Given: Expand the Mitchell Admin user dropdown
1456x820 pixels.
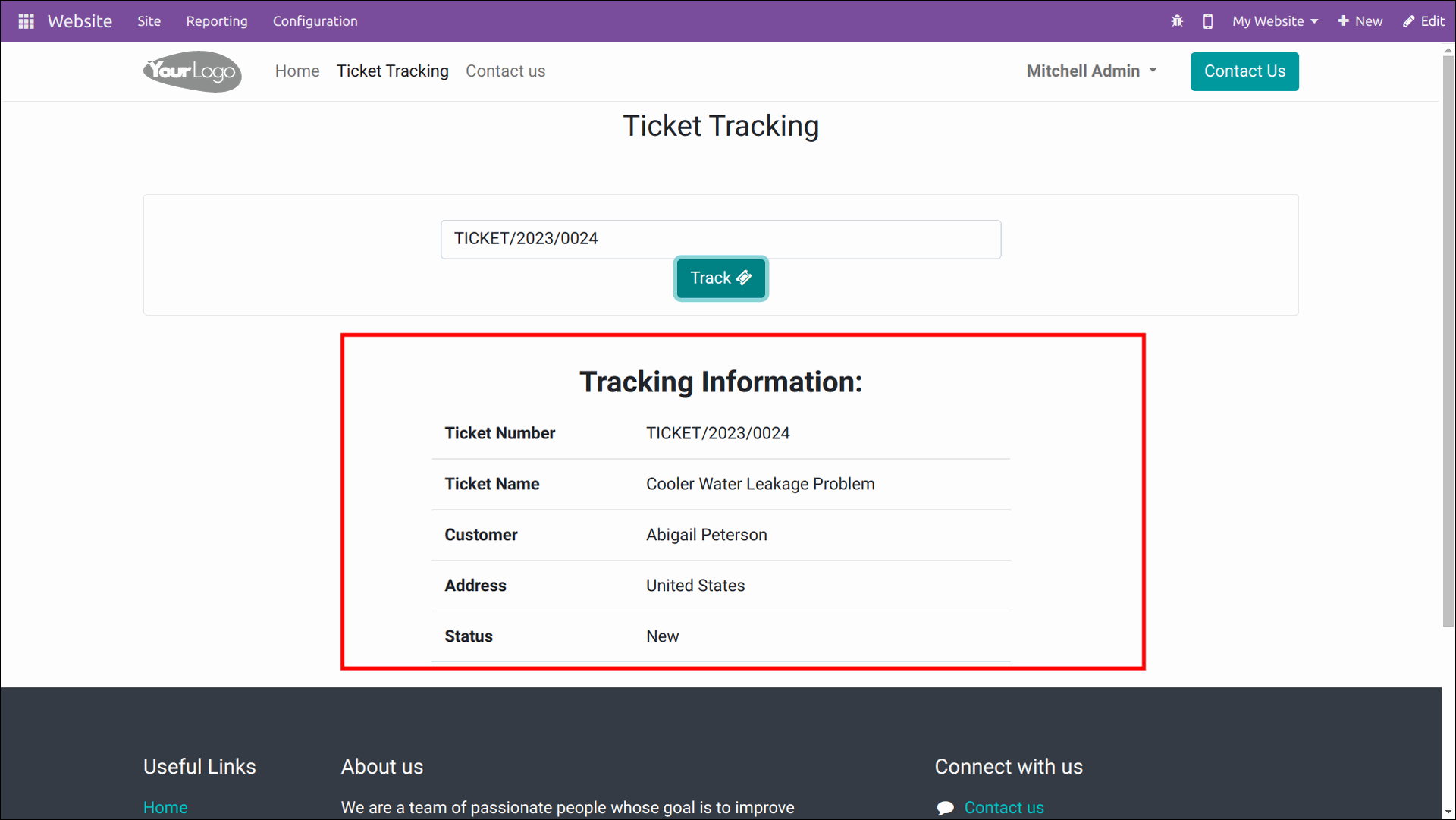Looking at the screenshot, I should point(1092,71).
